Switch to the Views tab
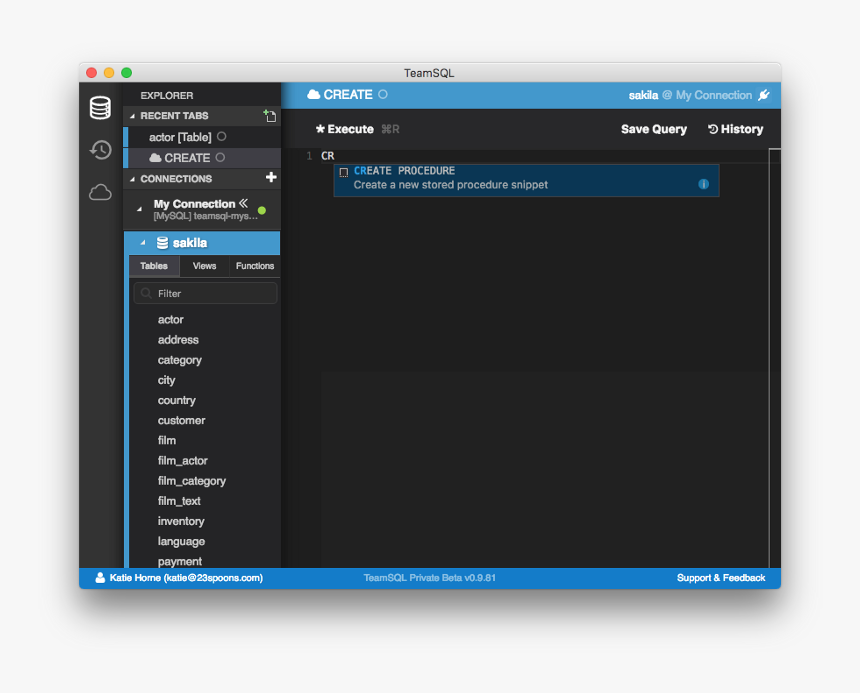The image size is (860, 693). [204, 266]
